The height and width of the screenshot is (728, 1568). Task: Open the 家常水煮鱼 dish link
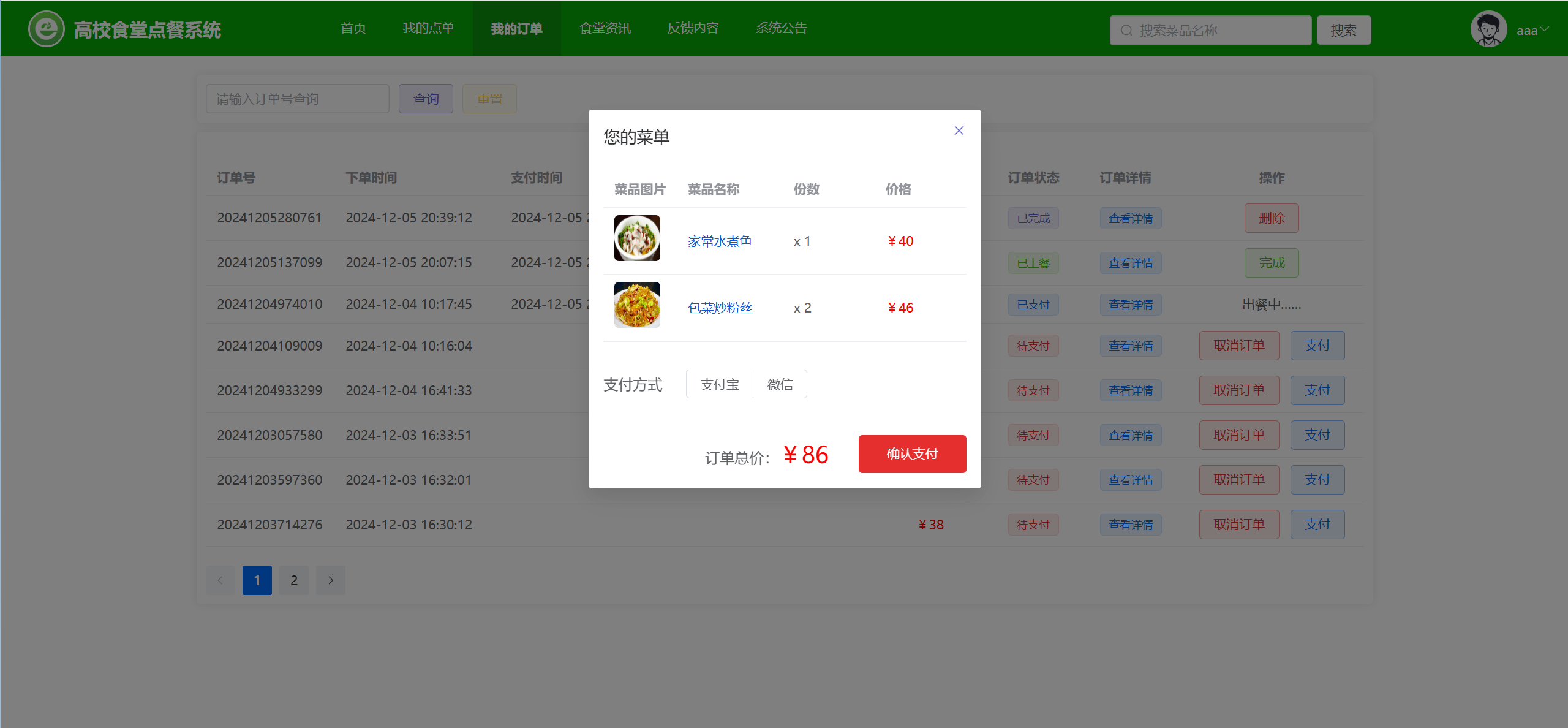pos(720,241)
